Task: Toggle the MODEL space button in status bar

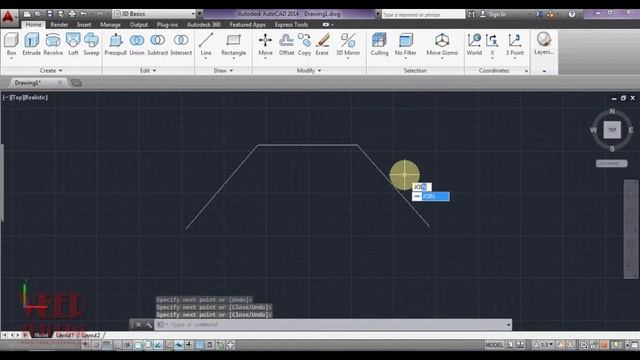Action: (x=494, y=345)
